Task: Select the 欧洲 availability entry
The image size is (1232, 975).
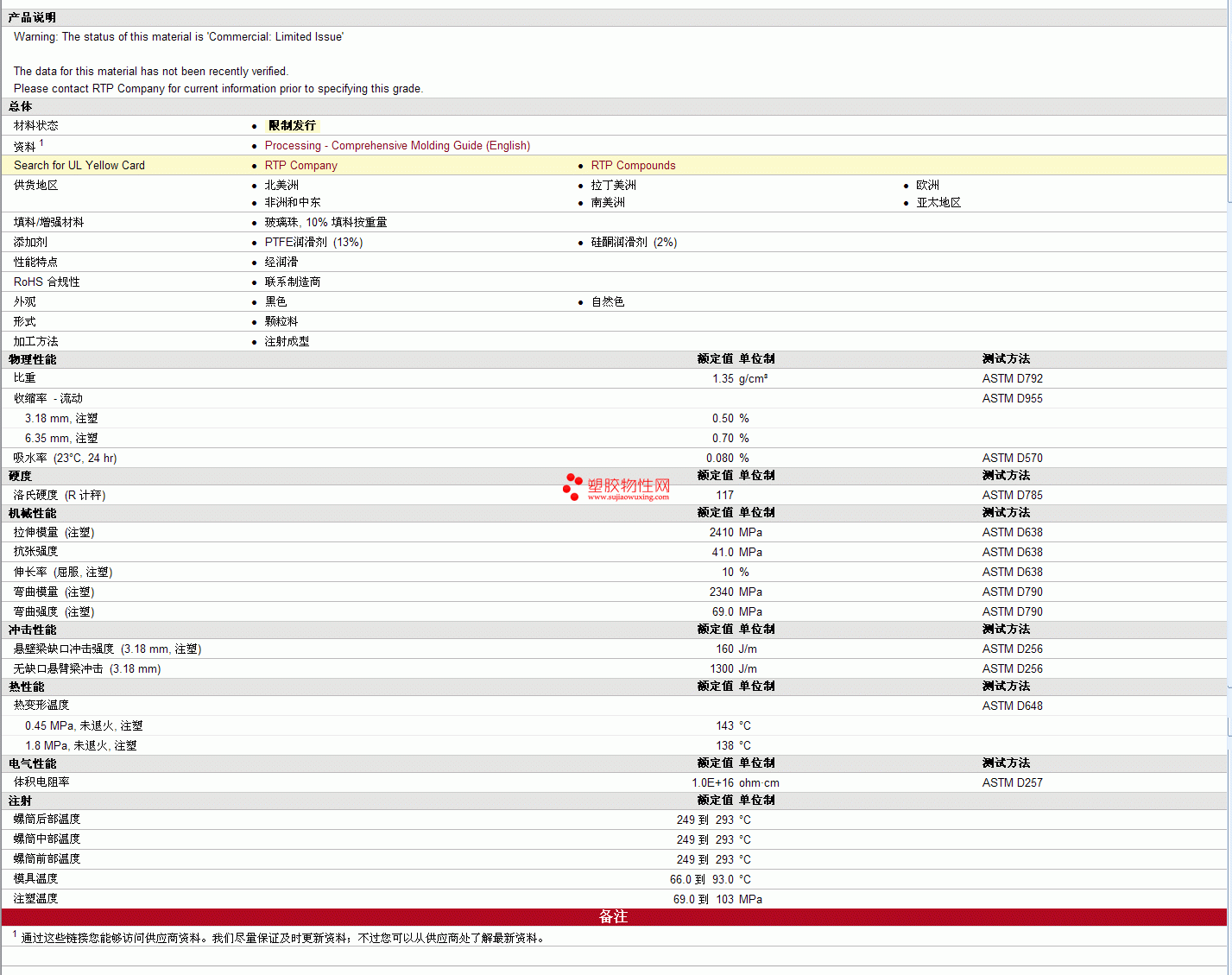Action: pyautogui.click(x=927, y=186)
